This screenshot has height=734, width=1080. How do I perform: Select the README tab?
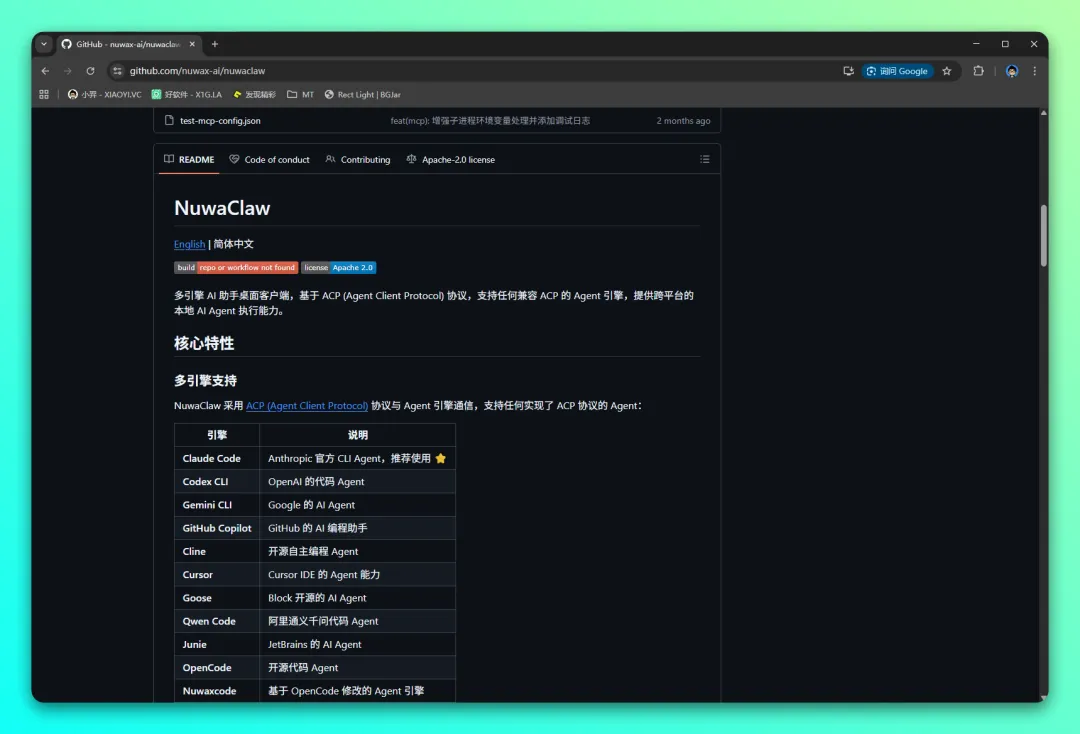189,160
